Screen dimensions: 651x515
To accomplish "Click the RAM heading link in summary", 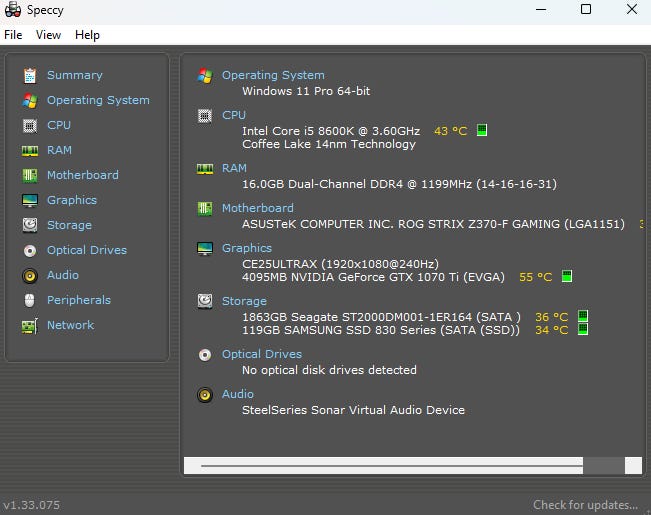I will click(x=234, y=168).
